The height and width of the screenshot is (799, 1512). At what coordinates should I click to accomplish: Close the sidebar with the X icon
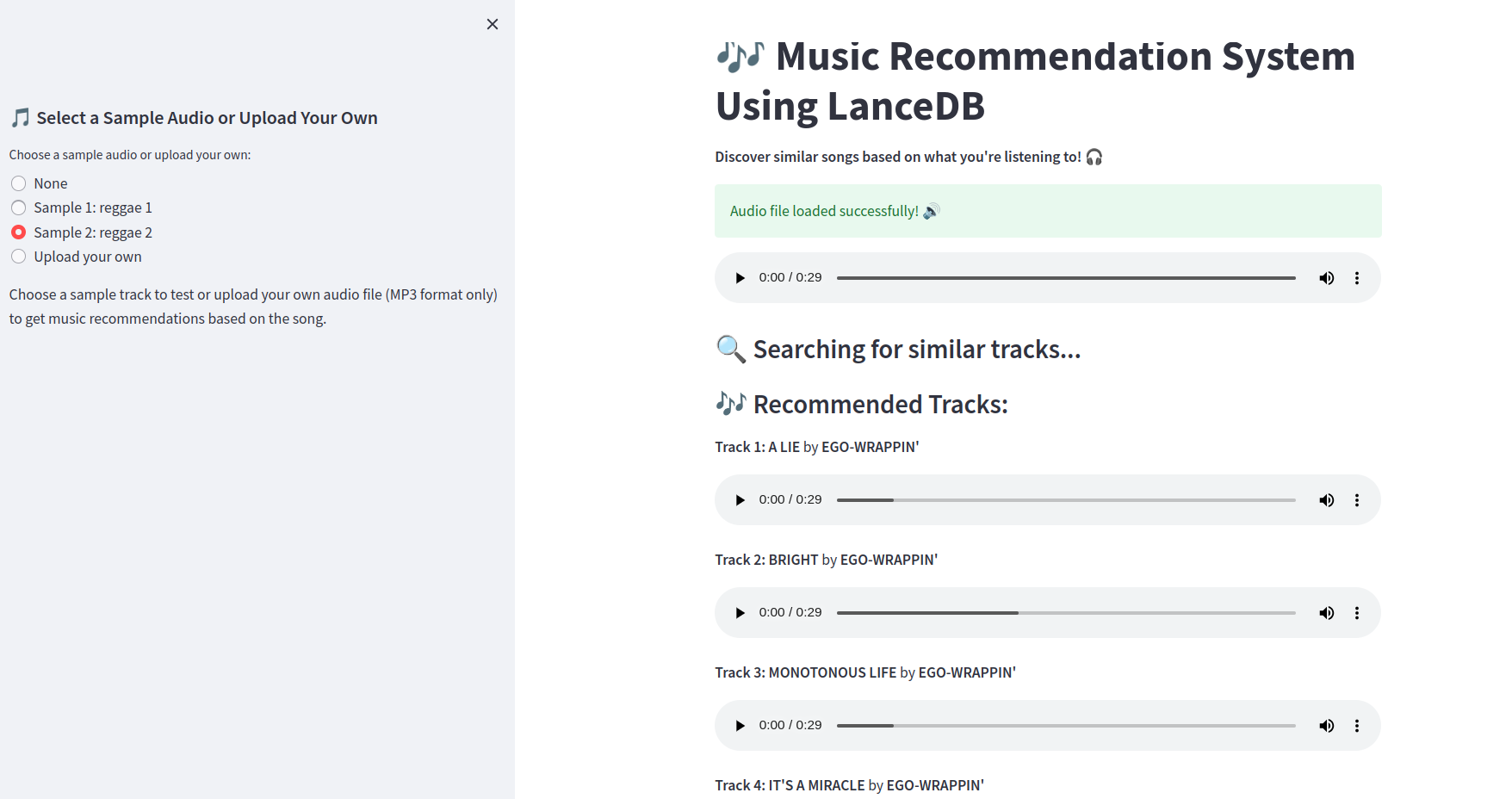point(493,24)
